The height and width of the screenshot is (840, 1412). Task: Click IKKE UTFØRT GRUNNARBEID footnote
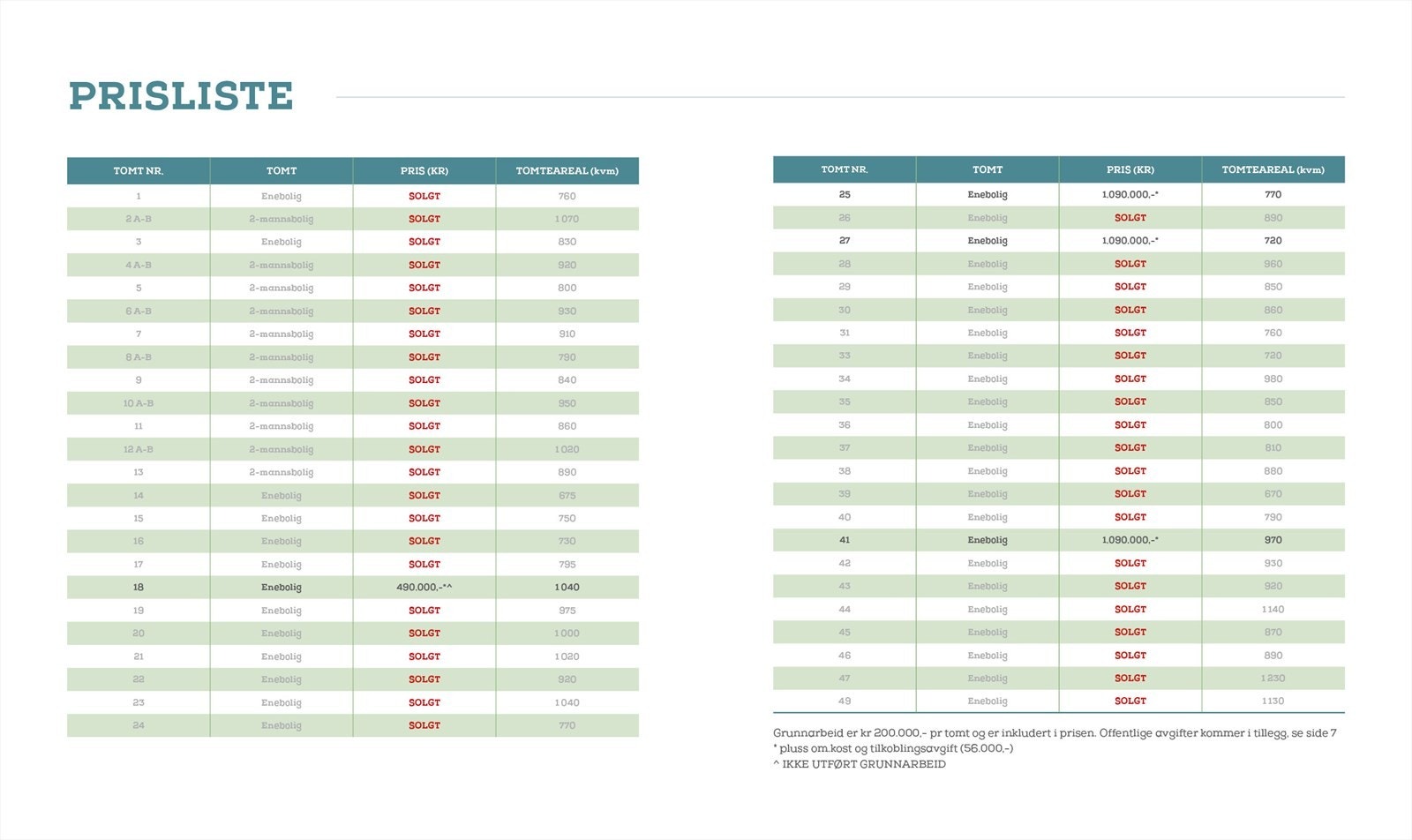860,765
